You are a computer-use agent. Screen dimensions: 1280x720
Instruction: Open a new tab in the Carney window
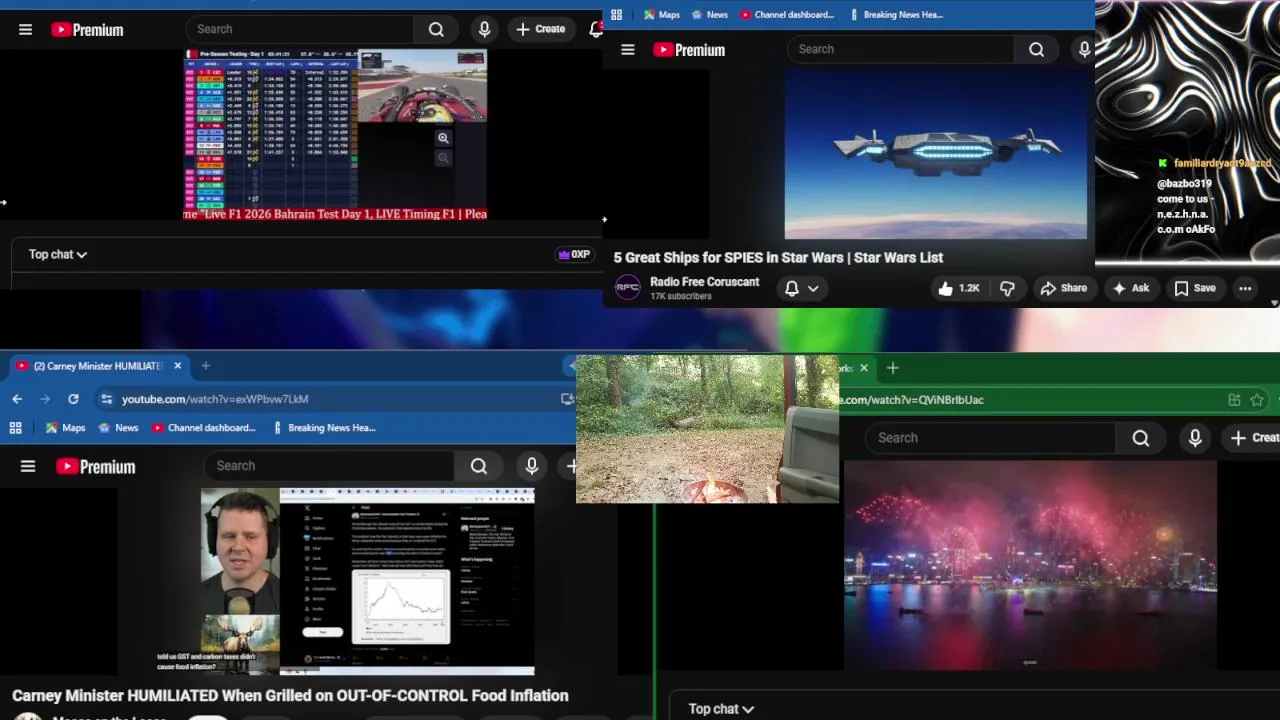pyautogui.click(x=206, y=366)
